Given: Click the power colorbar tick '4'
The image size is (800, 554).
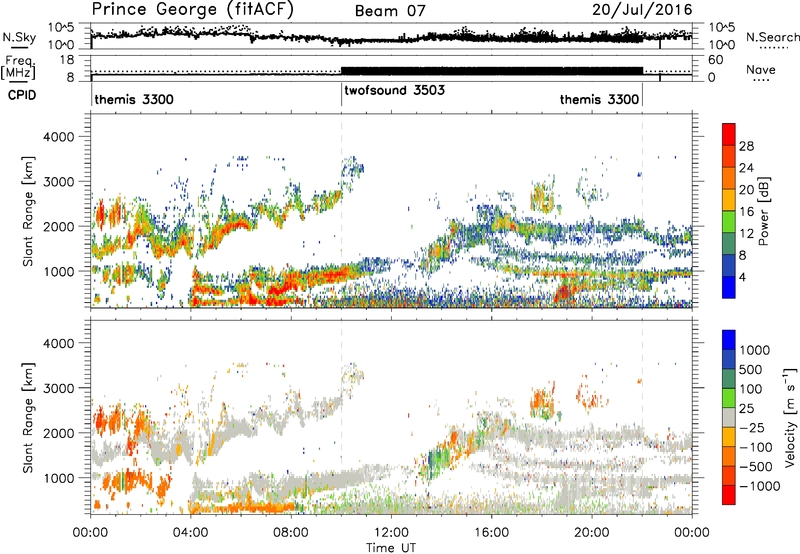Looking at the screenshot, I should [x=743, y=278].
